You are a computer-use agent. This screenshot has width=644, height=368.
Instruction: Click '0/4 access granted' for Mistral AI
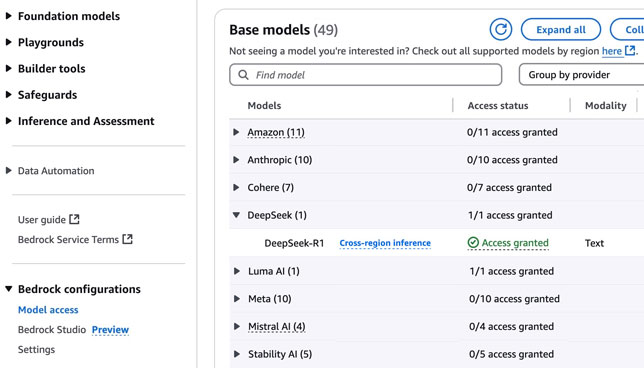click(511, 327)
